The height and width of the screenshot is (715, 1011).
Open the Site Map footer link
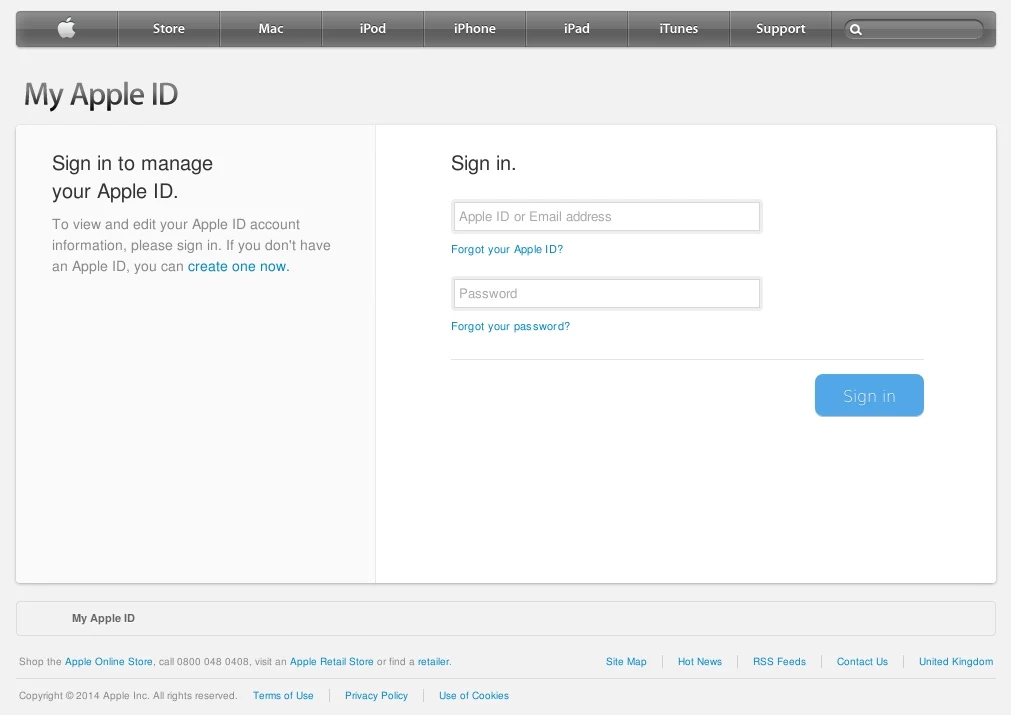pyautogui.click(x=626, y=661)
